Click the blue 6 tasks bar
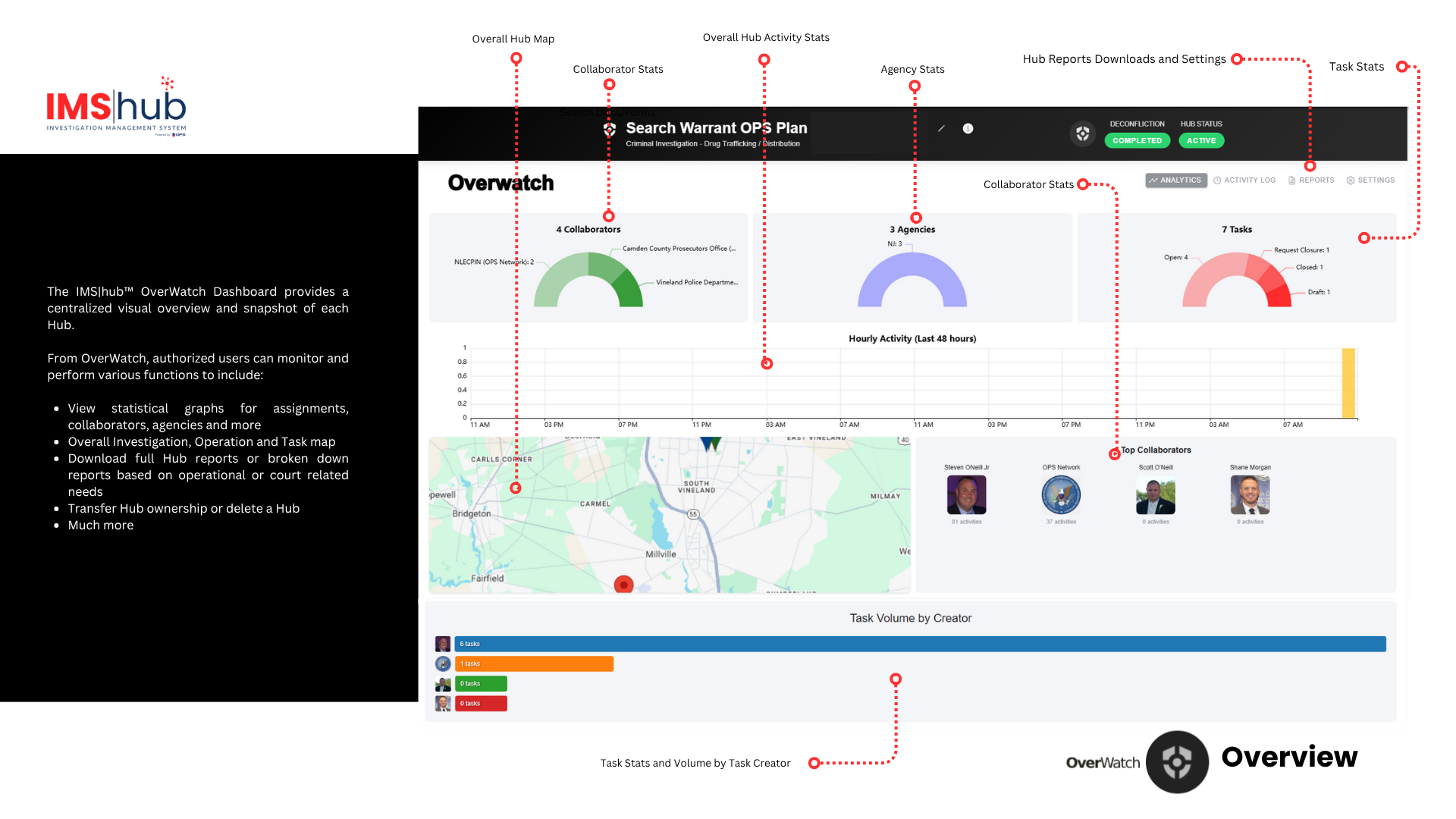This screenshot has width=1456, height=819. coord(920,644)
